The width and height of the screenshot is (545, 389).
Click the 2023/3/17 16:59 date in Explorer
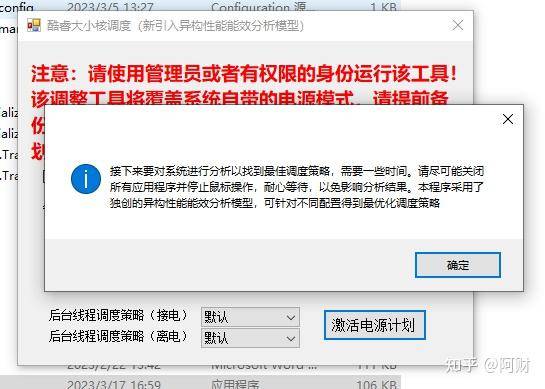click(x=114, y=384)
